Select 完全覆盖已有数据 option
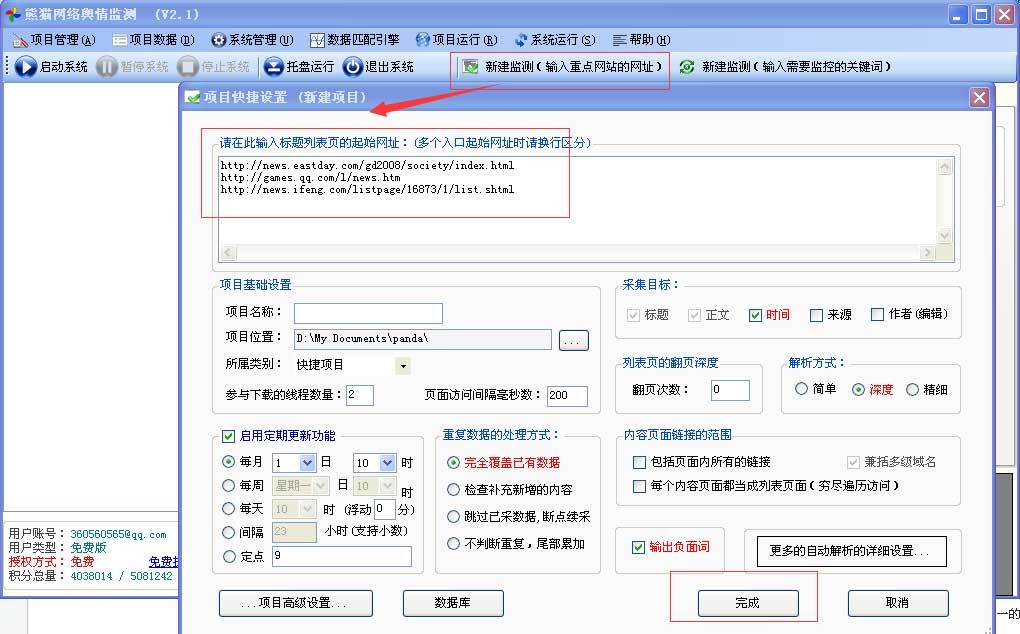The height and width of the screenshot is (634, 1020). pyautogui.click(x=453, y=463)
